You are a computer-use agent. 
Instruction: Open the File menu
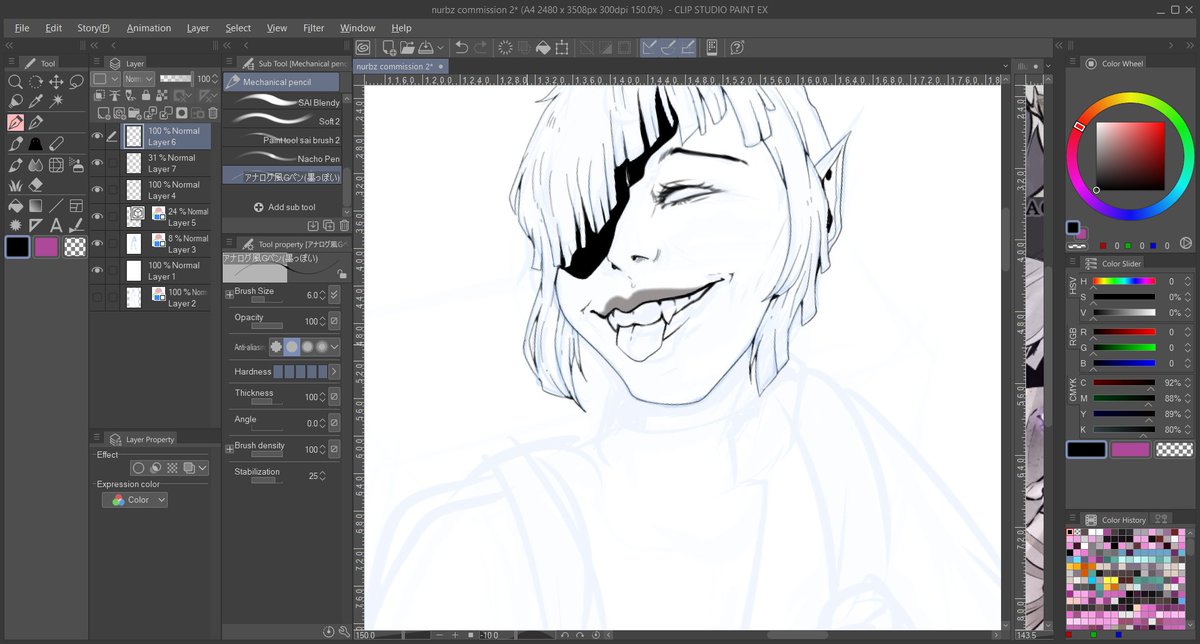tap(22, 28)
